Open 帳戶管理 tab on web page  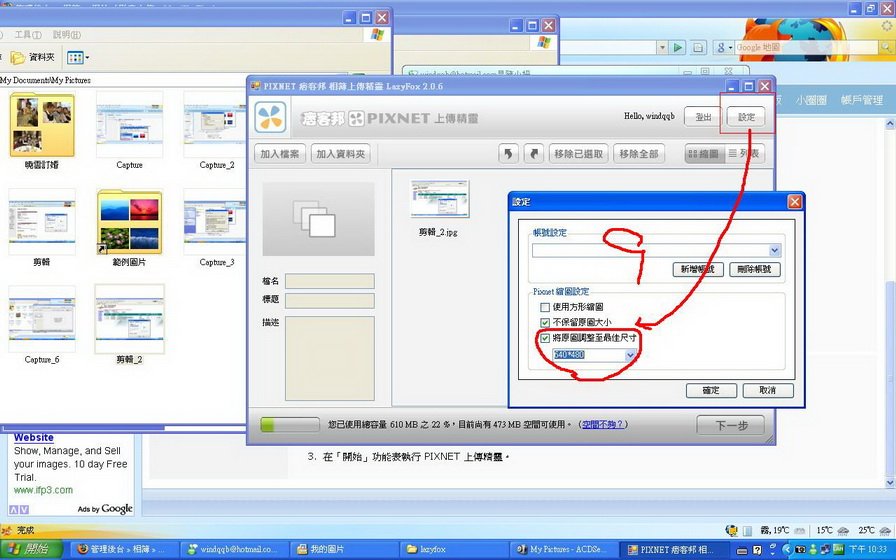(x=862, y=100)
